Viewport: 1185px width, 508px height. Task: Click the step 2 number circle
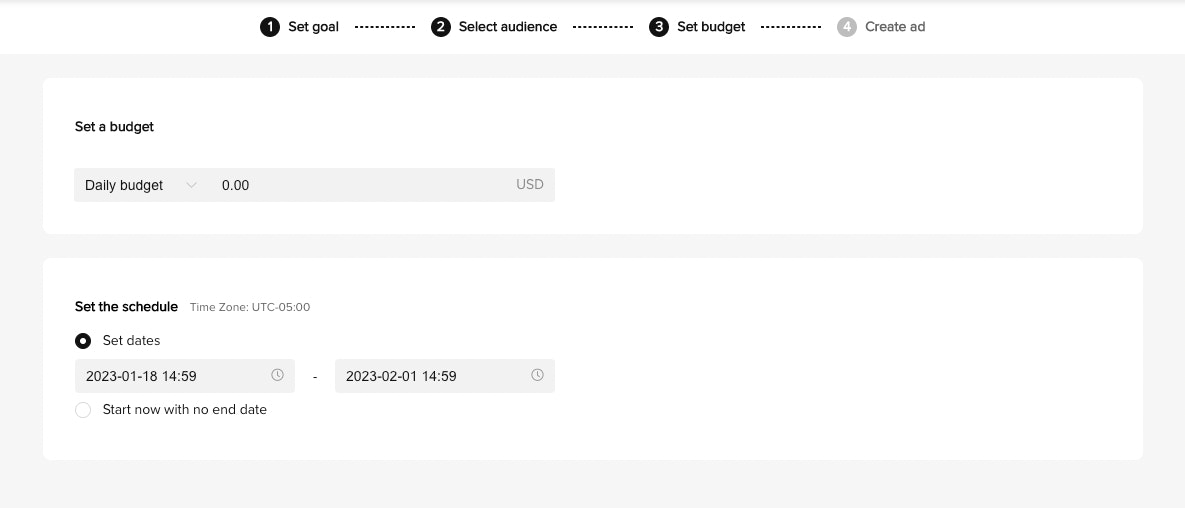pyautogui.click(x=441, y=27)
